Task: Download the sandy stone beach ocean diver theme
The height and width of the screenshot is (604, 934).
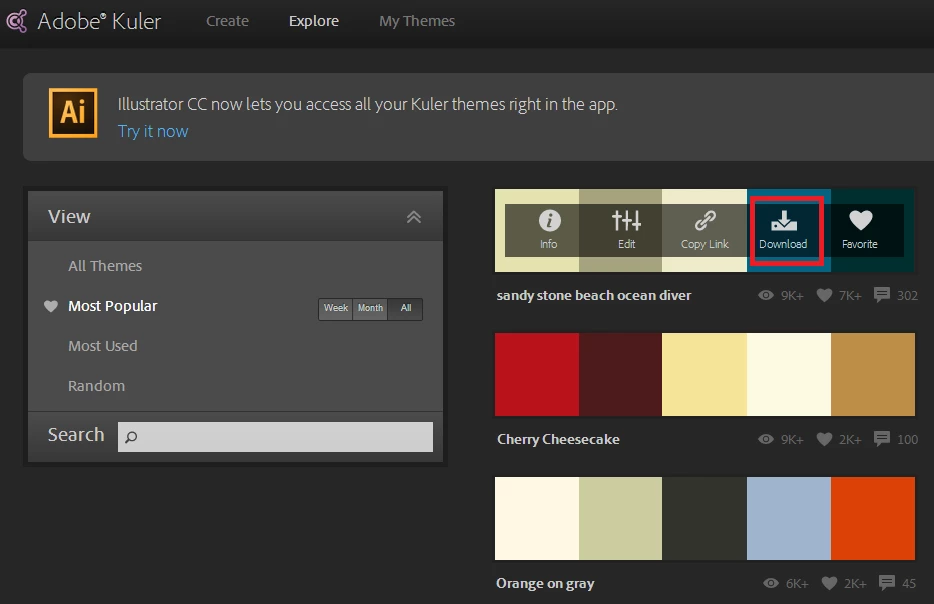Action: click(783, 230)
